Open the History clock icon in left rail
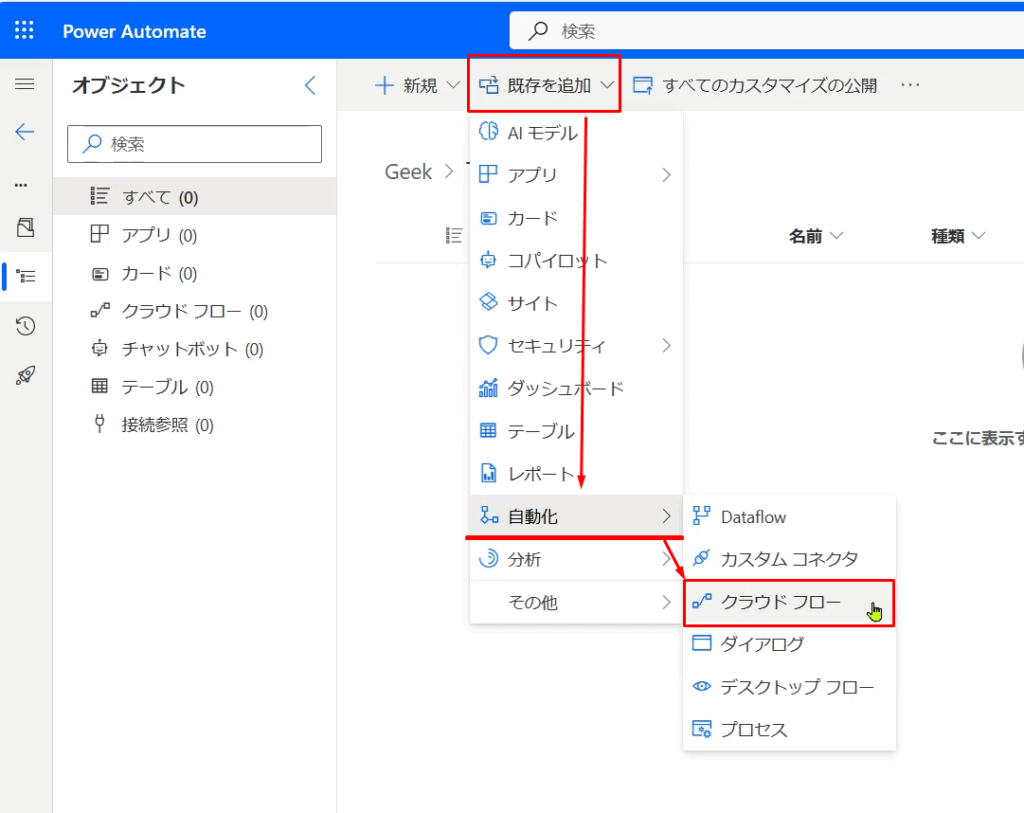 (x=25, y=325)
